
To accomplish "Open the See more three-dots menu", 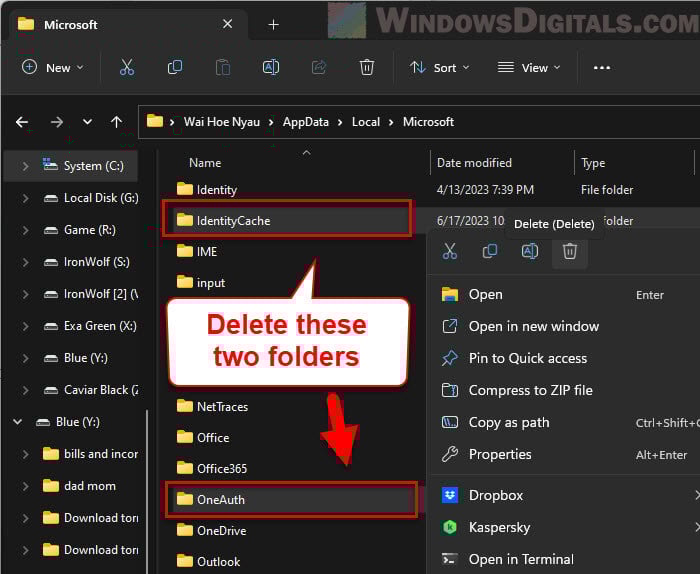I will 601,68.
